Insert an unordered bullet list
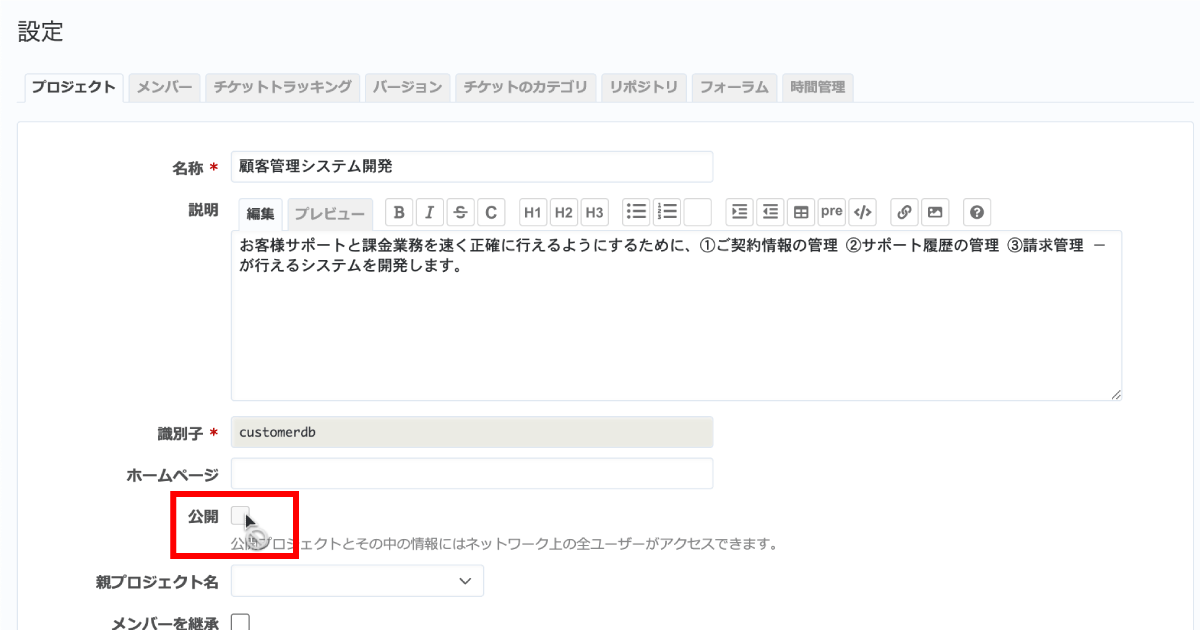This screenshot has width=1200, height=630. (x=636, y=212)
